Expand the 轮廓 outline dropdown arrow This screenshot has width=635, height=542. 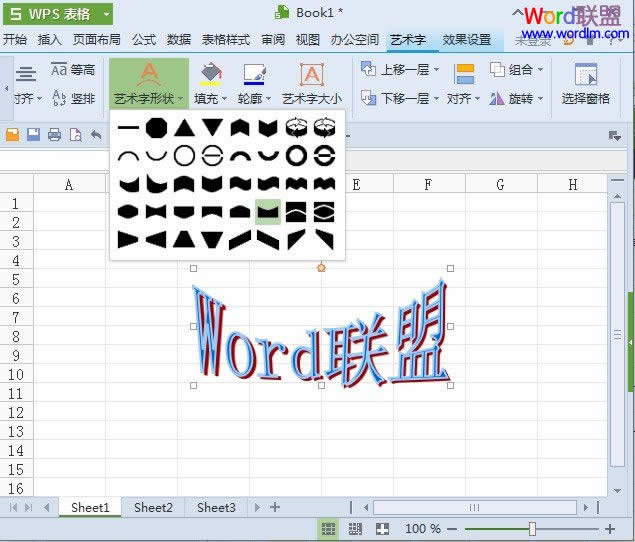coord(268,98)
